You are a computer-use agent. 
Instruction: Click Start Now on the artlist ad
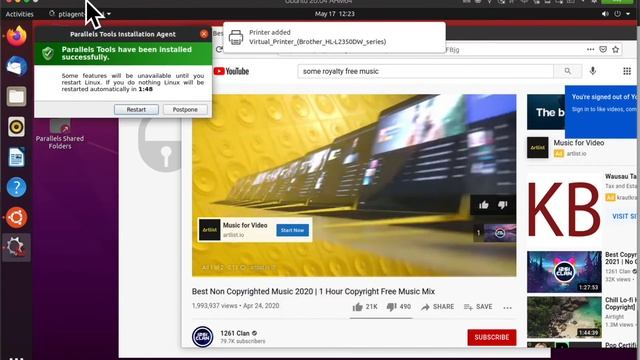(x=292, y=230)
